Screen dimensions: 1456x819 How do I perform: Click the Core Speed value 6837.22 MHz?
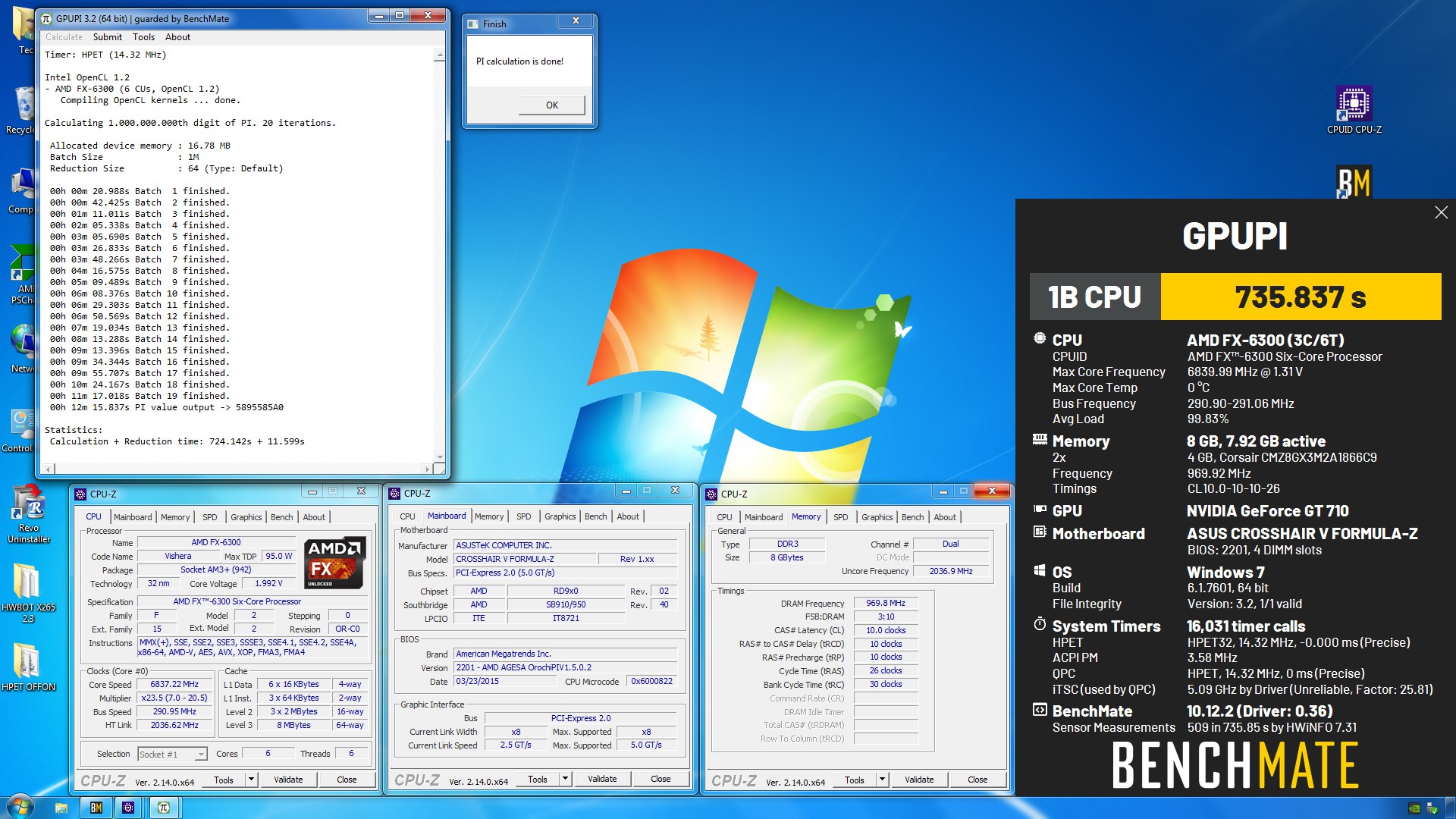tap(174, 684)
